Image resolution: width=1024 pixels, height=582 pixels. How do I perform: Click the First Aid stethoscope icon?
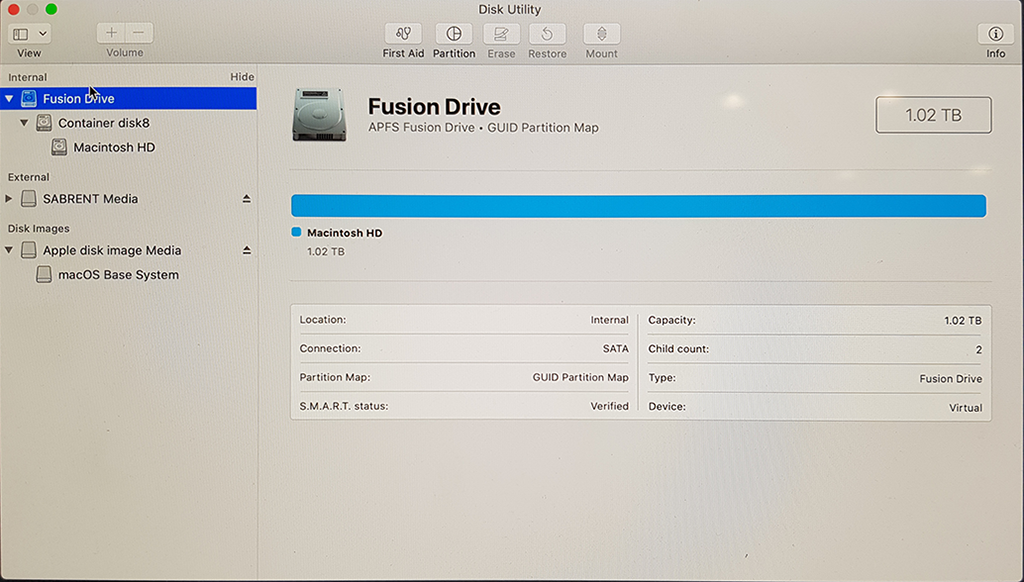pyautogui.click(x=403, y=33)
